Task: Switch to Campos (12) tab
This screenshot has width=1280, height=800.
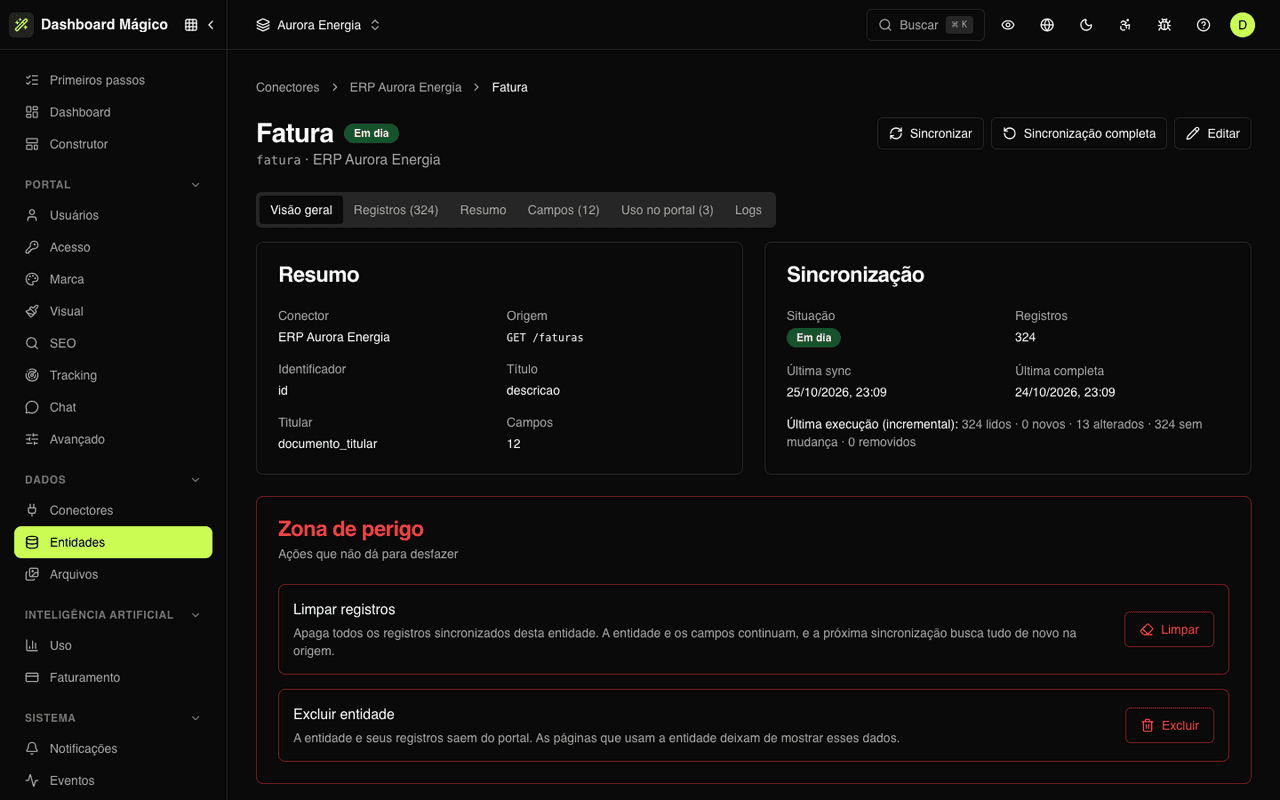Action: point(563,210)
